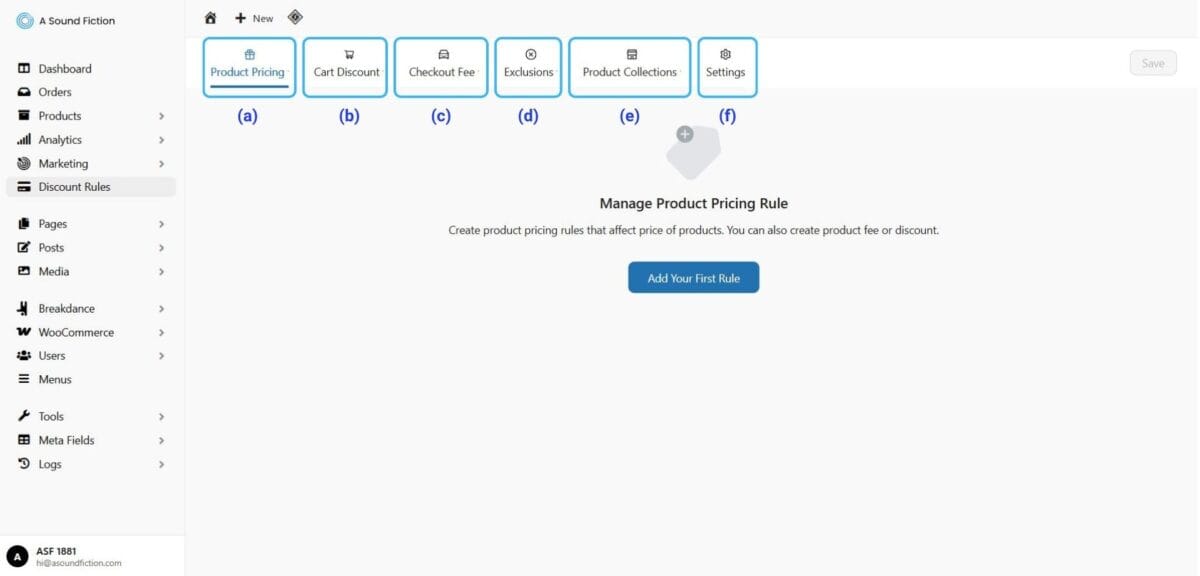
Task: Expand the Analytics submenu chevron
Action: (161, 140)
